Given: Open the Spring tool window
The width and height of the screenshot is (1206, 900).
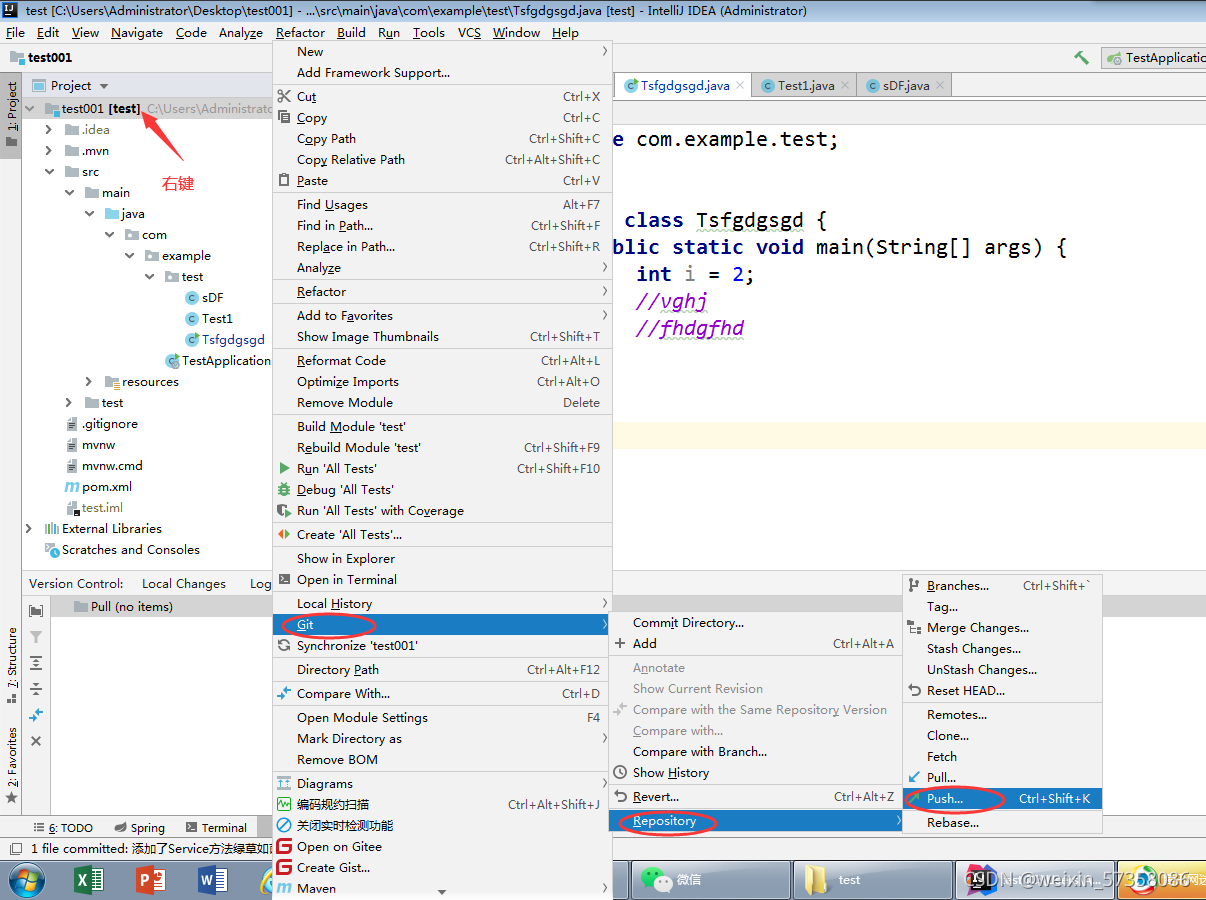Looking at the screenshot, I should pos(139,828).
